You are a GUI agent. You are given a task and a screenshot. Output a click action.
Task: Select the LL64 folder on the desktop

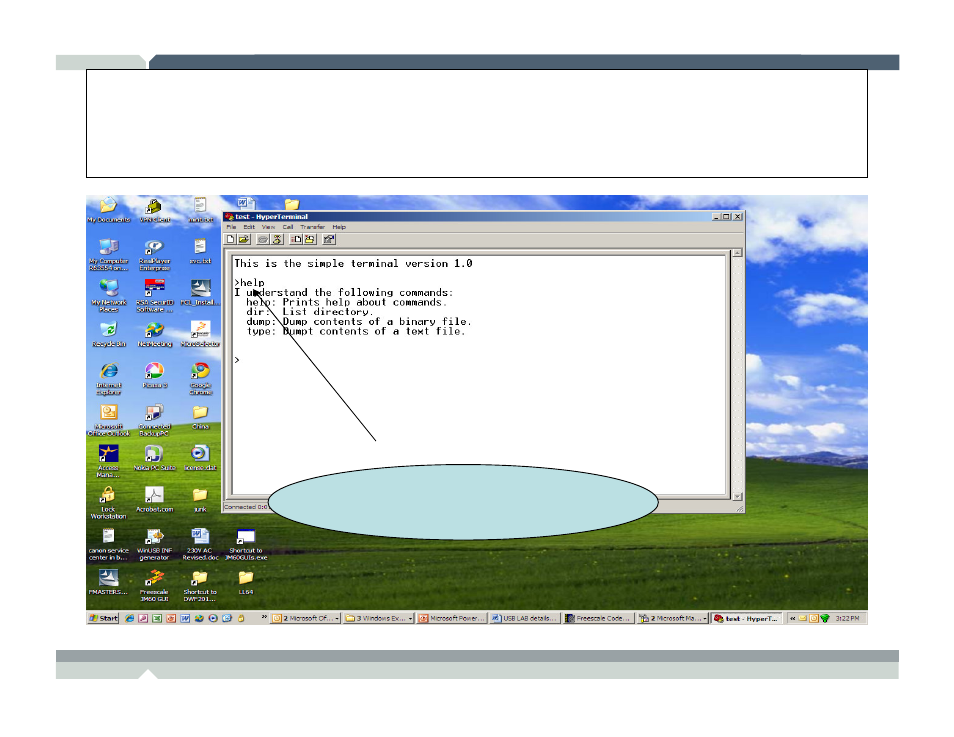pyautogui.click(x=246, y=582)
